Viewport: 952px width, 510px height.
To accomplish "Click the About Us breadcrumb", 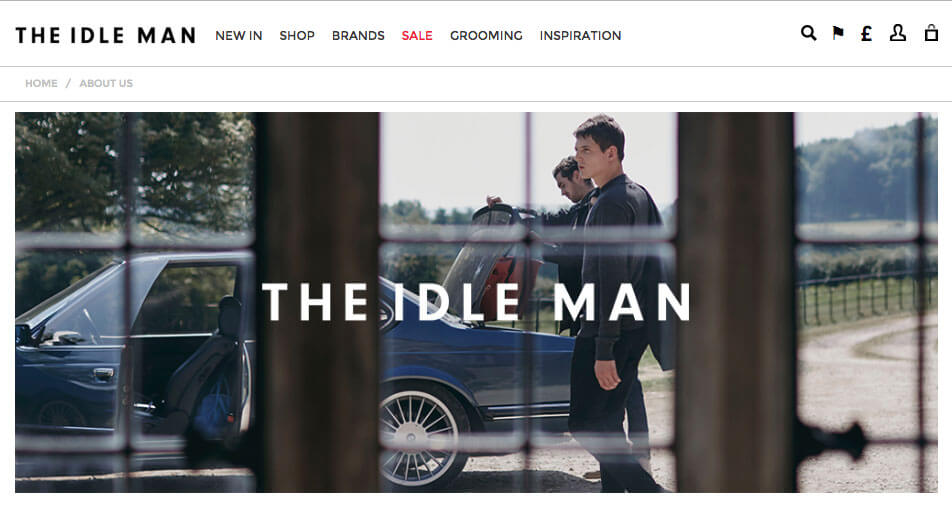I will [x=106, y=83].
